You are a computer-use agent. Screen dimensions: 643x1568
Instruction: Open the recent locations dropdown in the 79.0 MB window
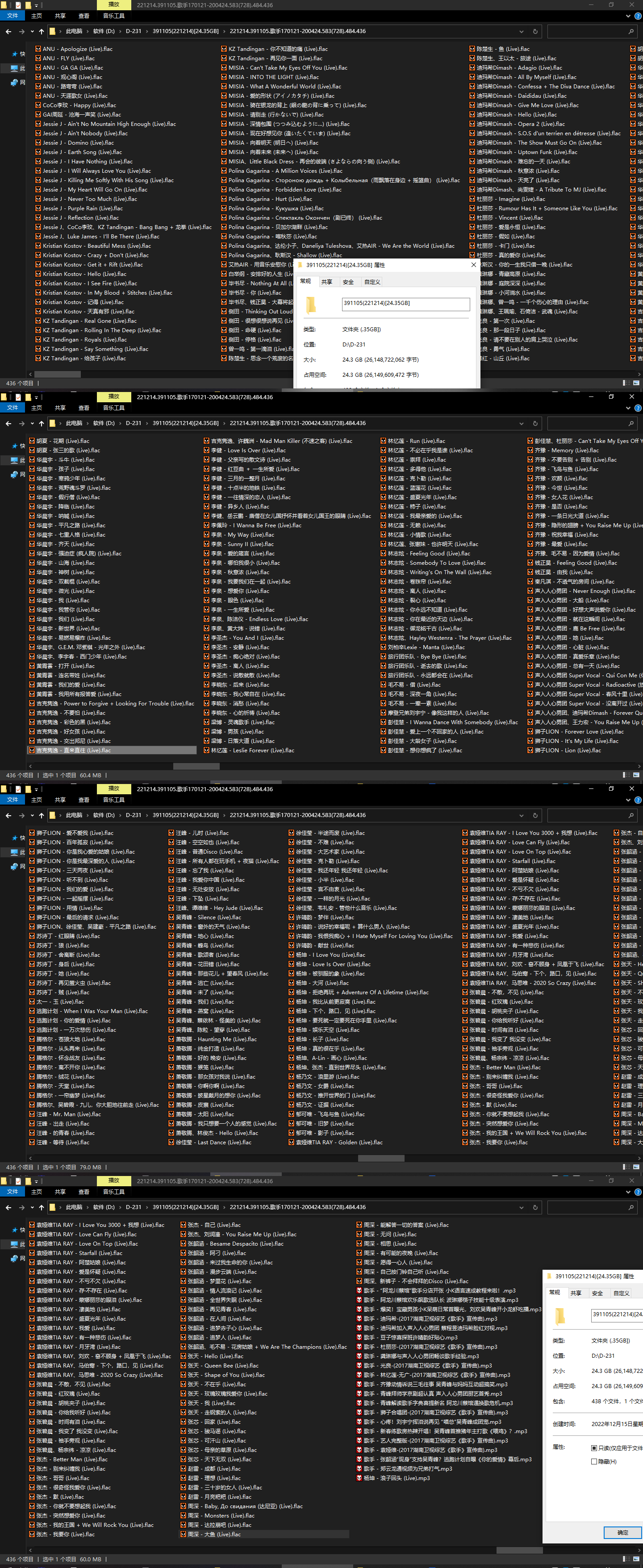32,815
